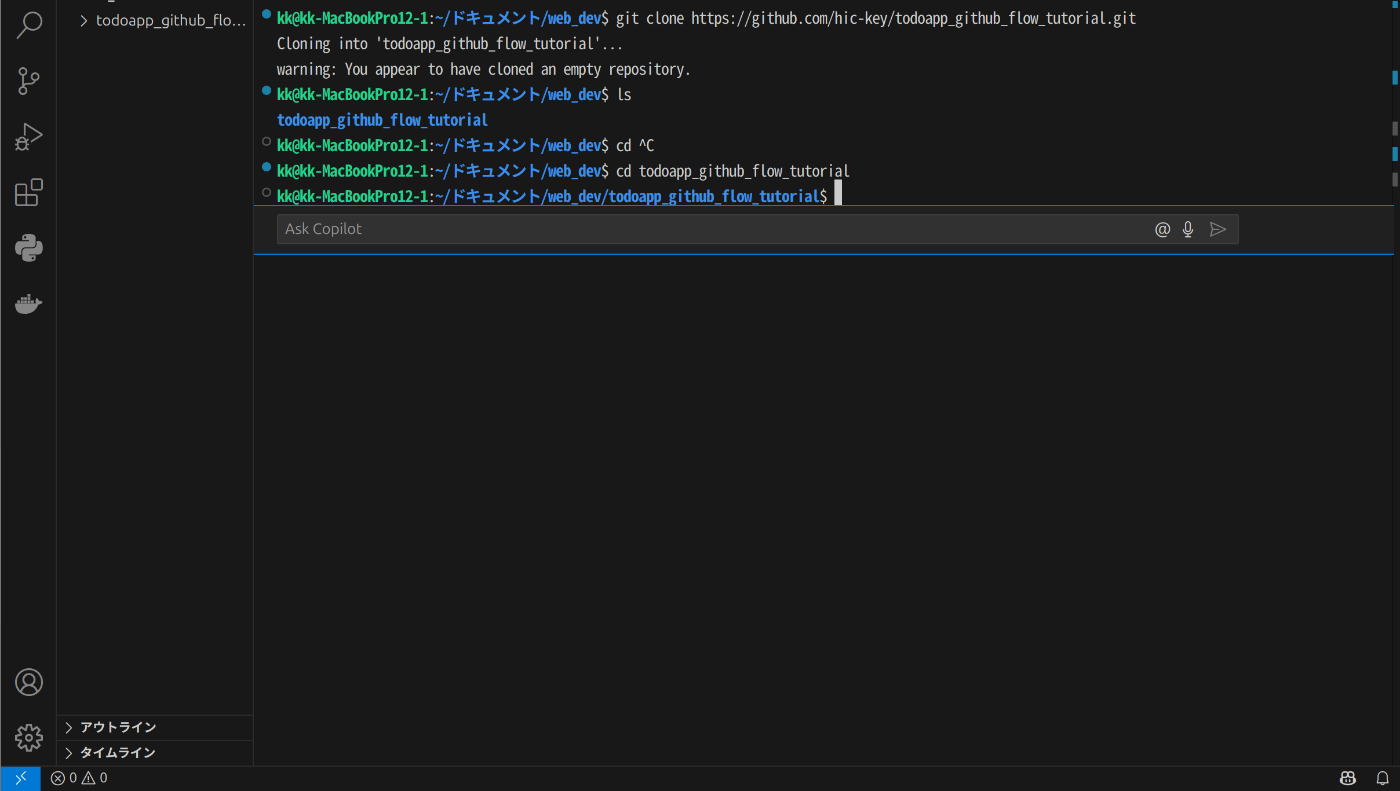Open the Search view in activity bar
The height and width of the screenshot is (791, 1400).
[29, 25]
